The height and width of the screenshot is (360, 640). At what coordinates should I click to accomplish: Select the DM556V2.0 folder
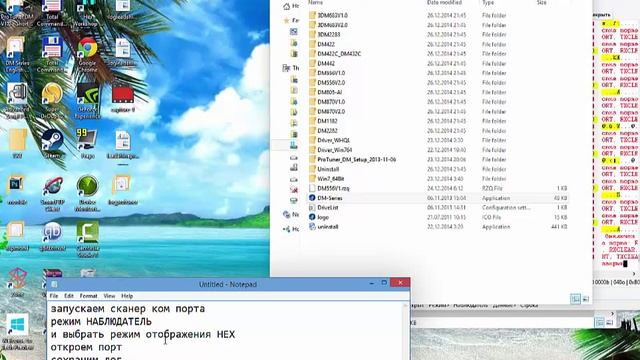[438, 82]
